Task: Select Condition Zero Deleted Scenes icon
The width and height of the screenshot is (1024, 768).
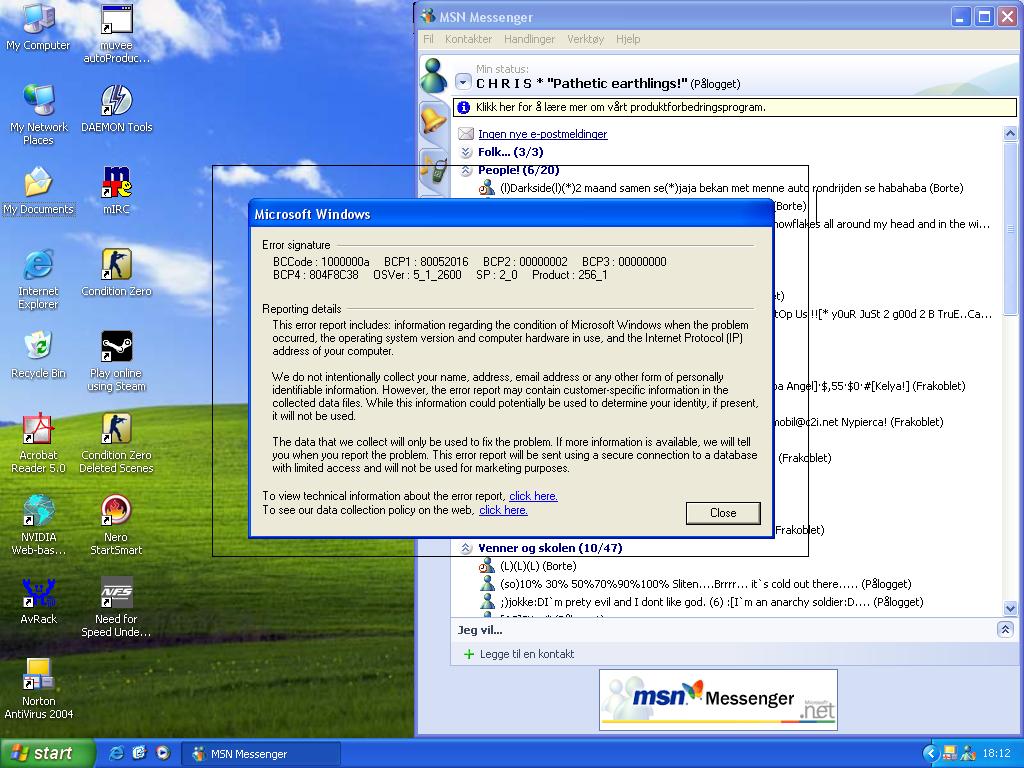Action: click(116, 443)
